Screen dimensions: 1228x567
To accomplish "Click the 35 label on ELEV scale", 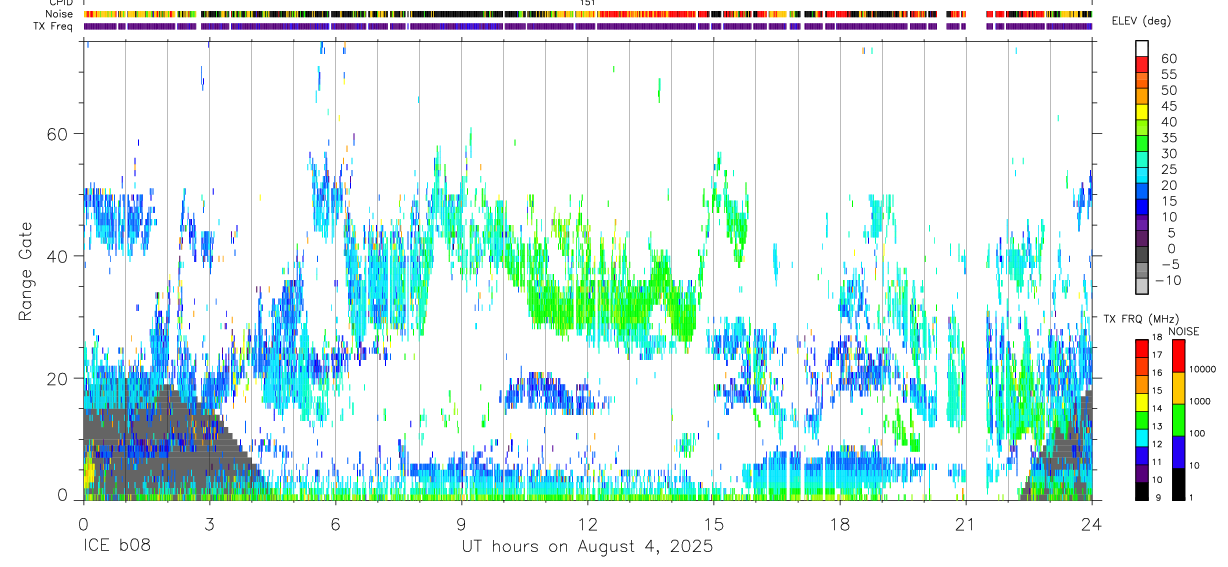I will pos(1167,137).
